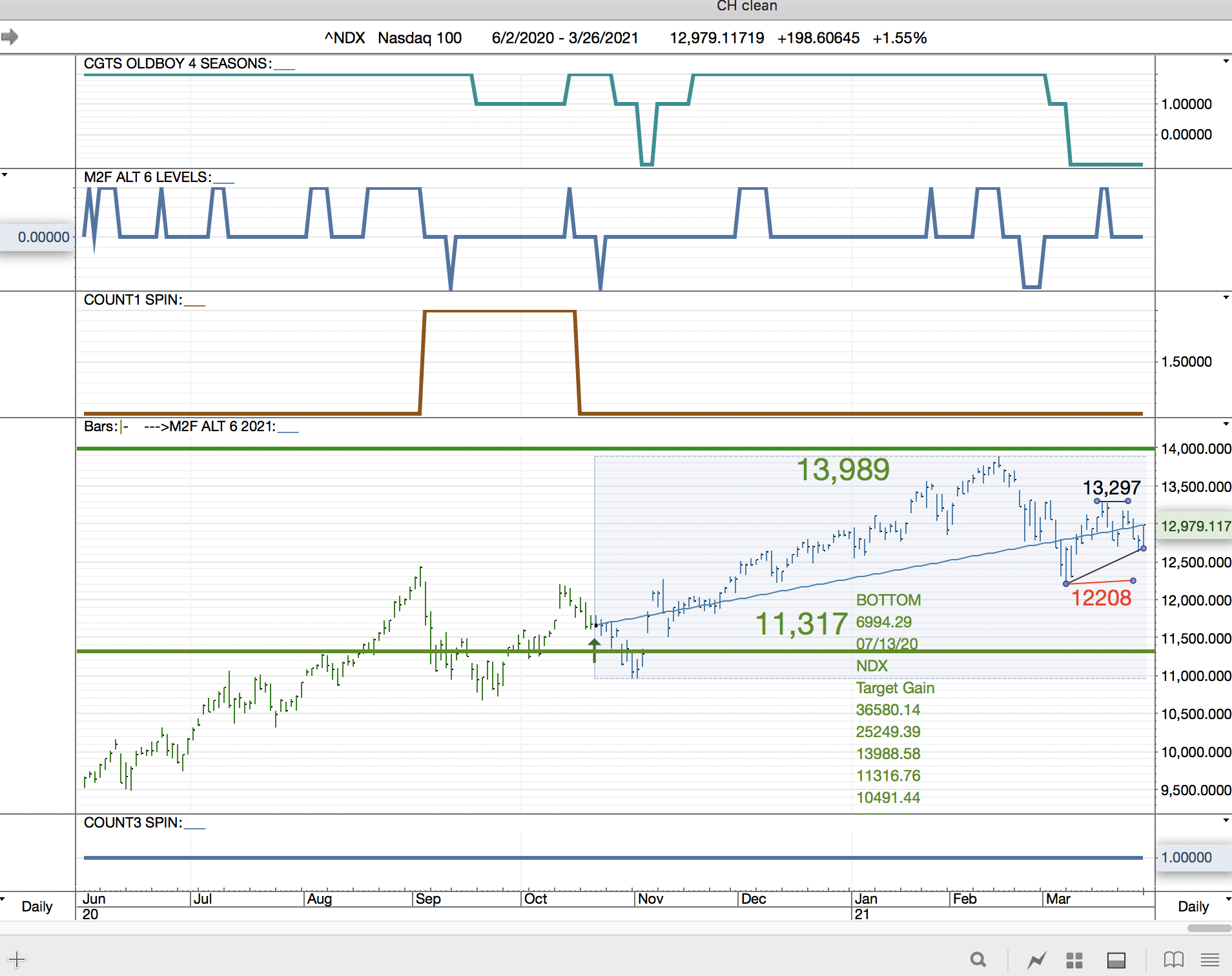Image resolution: width=1232 pixels, height=976 pixels.
Task: Click the green up arrow marker on chart
Action: pos(594,649)
